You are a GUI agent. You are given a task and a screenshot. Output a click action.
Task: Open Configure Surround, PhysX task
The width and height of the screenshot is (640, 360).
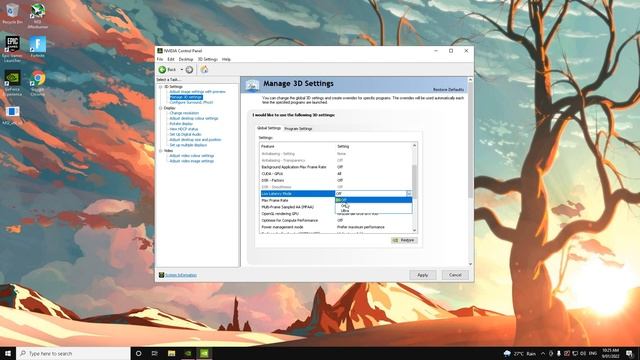pos(191,102)
